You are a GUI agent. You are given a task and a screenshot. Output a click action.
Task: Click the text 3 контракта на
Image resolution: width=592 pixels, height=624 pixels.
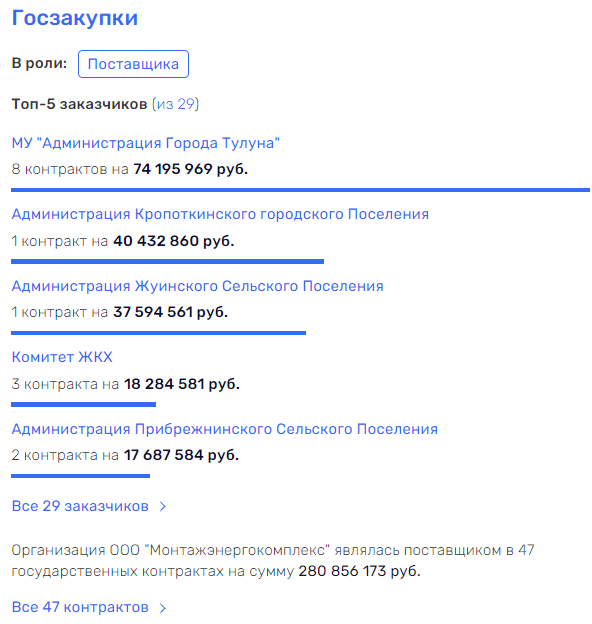click(x=65, y=384)
